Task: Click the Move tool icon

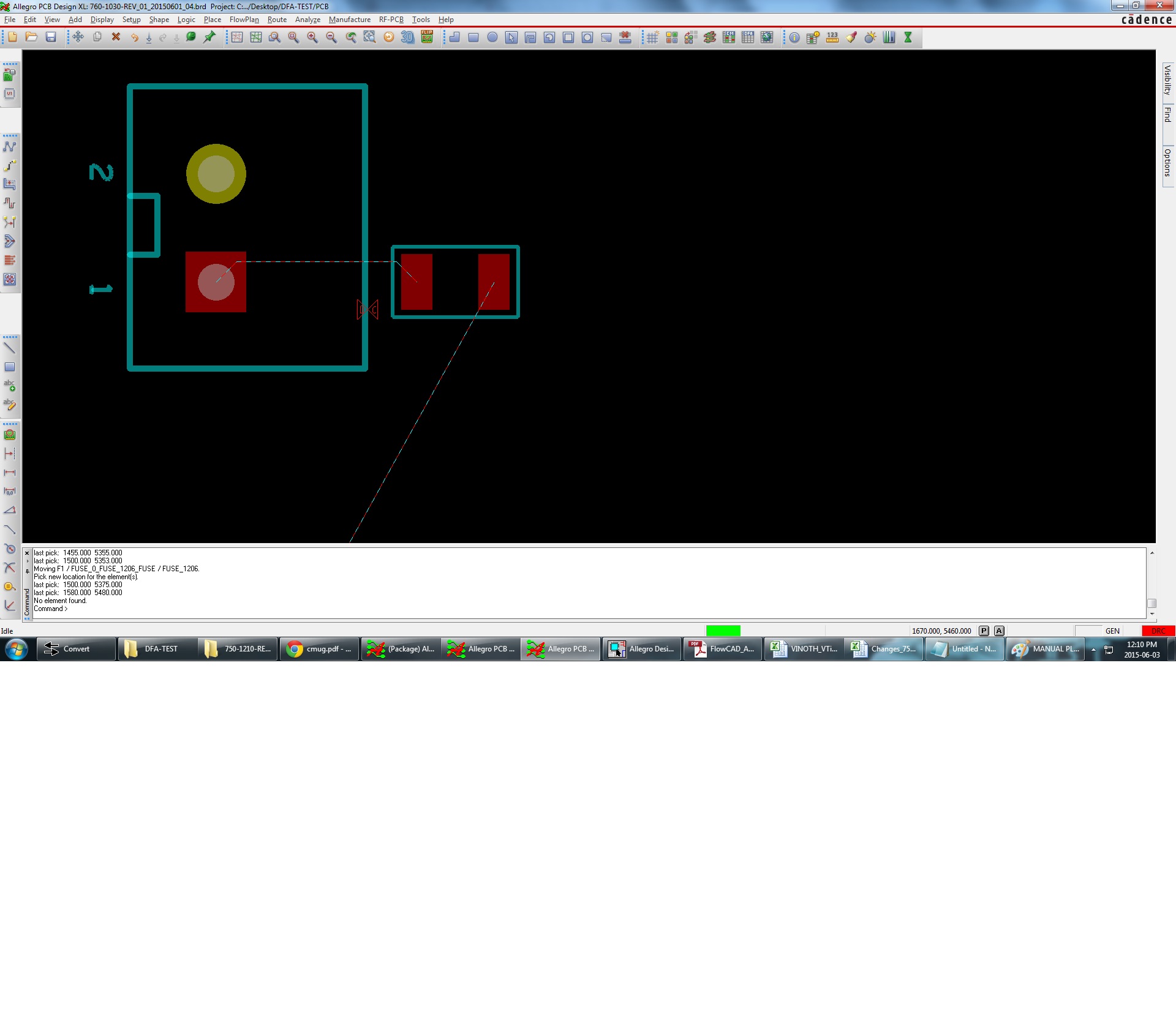Action: (78, 37)
